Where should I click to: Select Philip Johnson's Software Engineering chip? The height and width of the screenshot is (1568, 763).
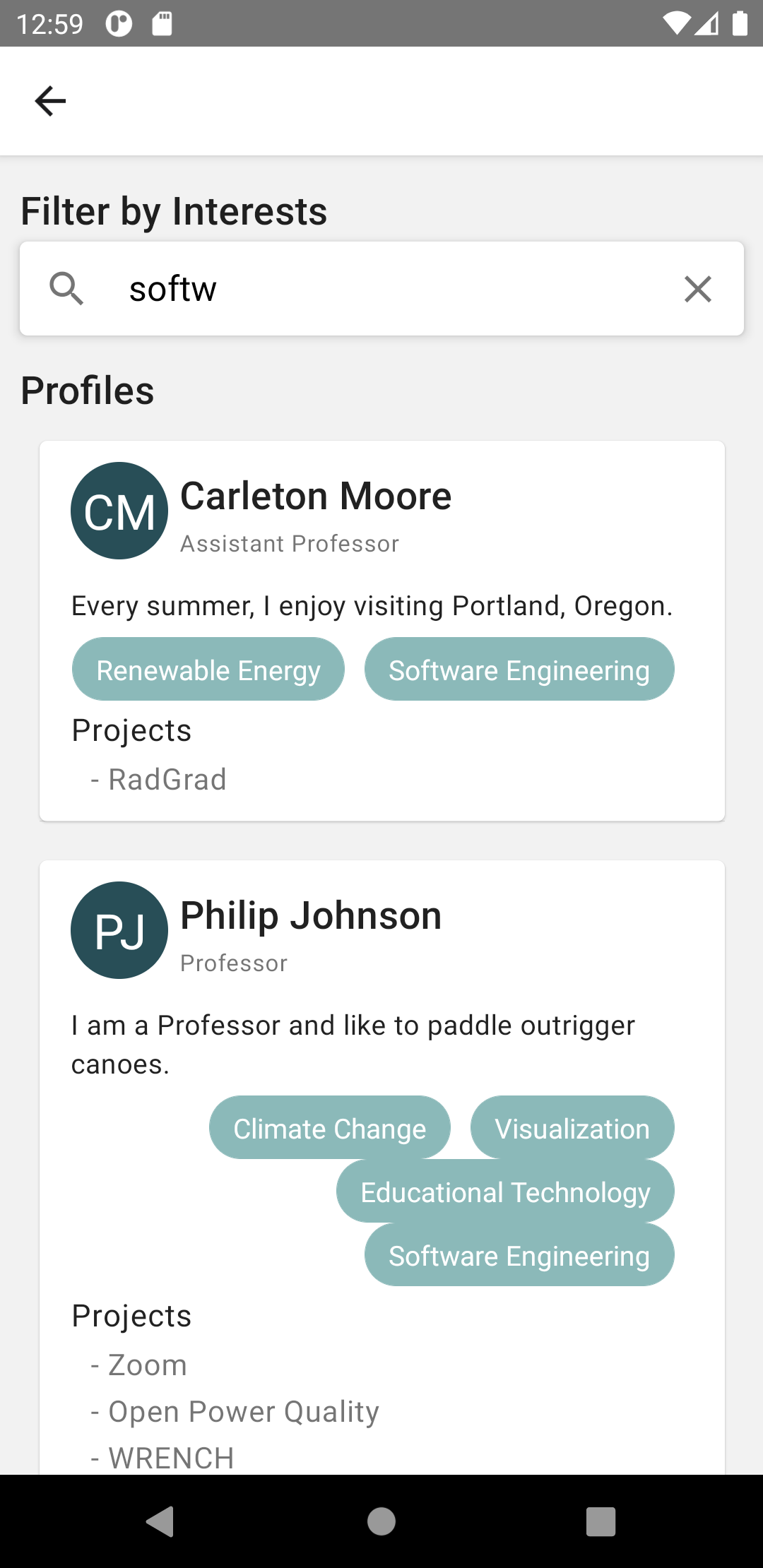click(x=519, y=1255)
